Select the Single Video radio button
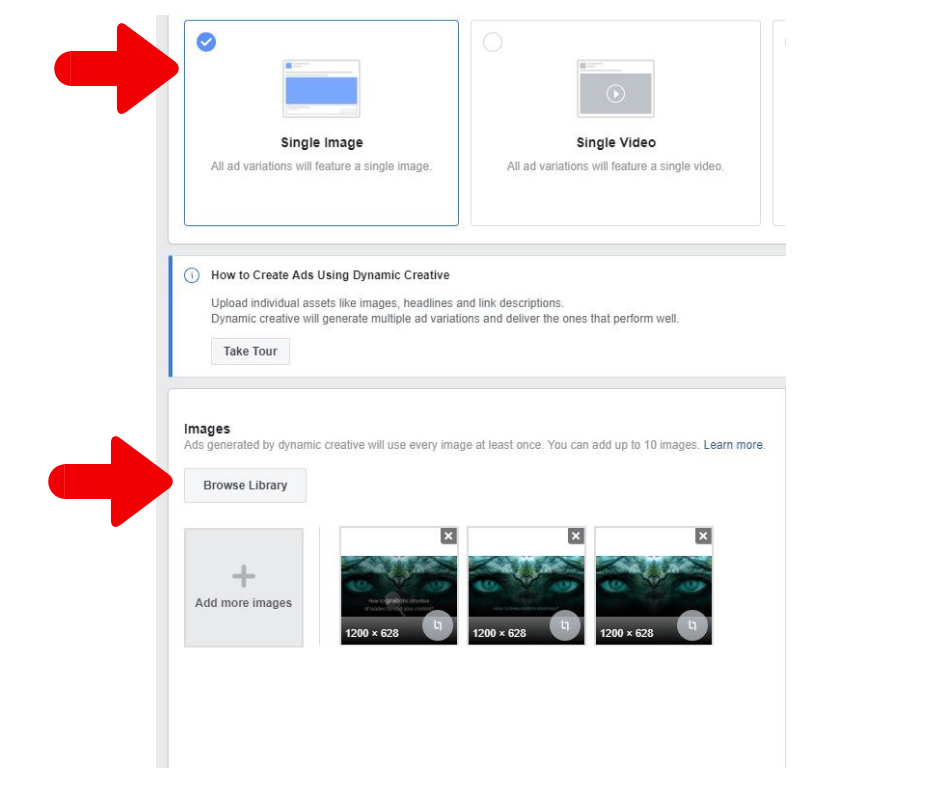The height and width of the screenshot is (788, 940). 492,42
